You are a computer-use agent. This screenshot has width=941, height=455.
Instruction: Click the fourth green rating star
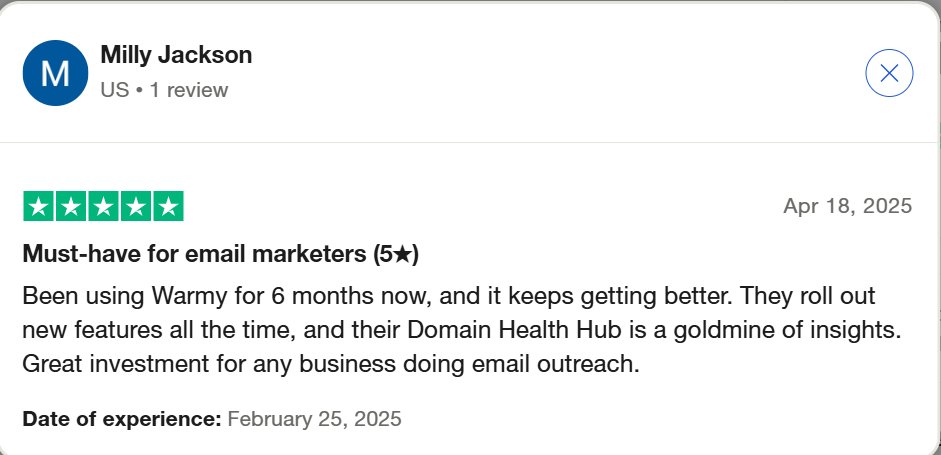[136, 206]
